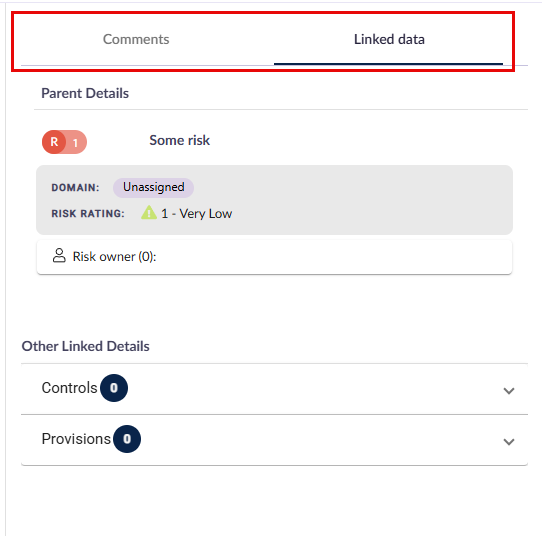The image size is (542, 536).
Task: Click the DOMAIN label in grey card
Action: 75,188
